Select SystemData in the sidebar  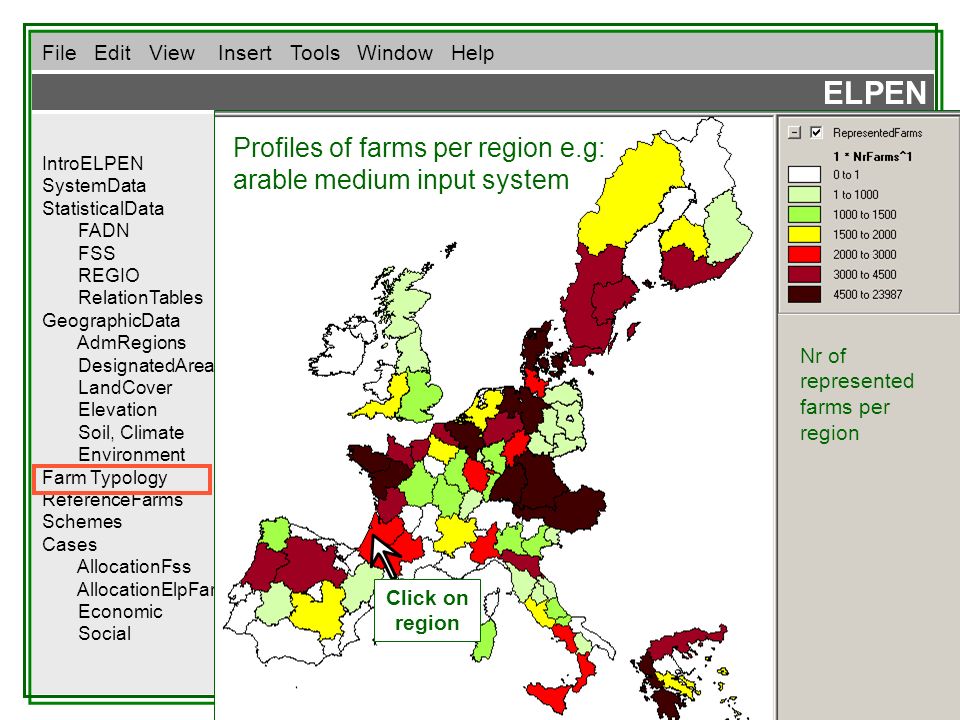(94, 186)
